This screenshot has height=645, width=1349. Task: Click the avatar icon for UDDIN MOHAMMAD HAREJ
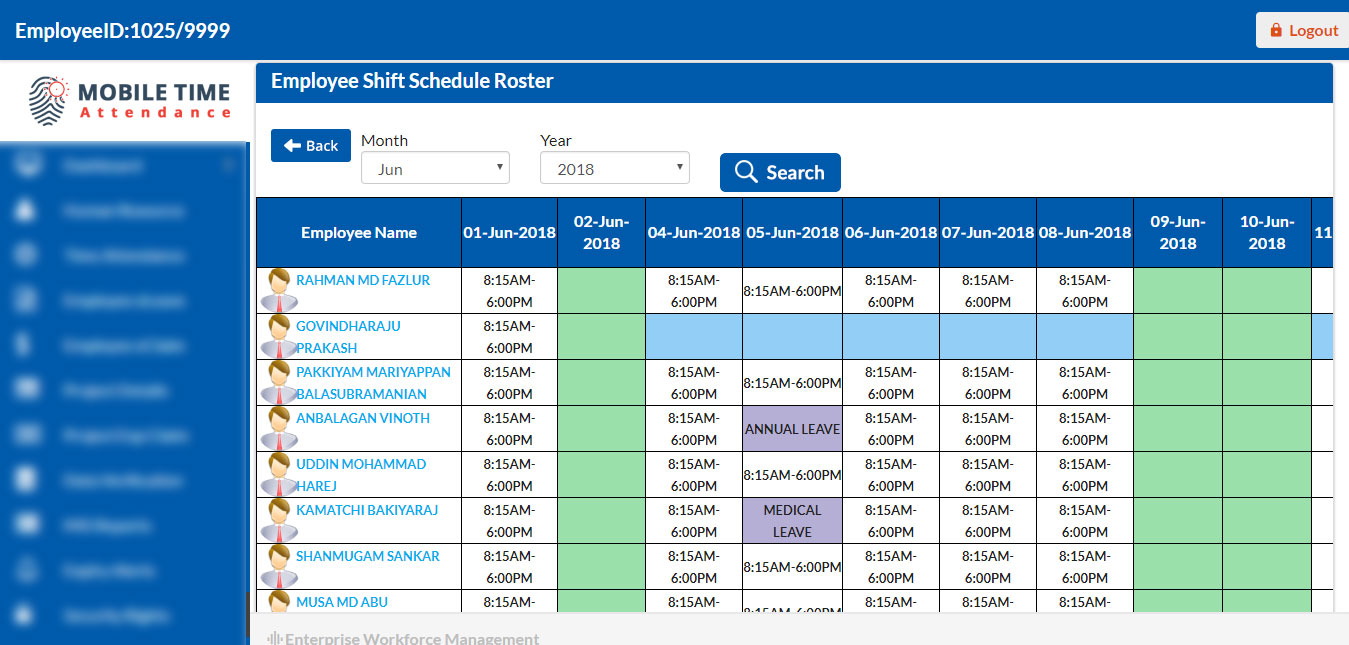point(278,474)
